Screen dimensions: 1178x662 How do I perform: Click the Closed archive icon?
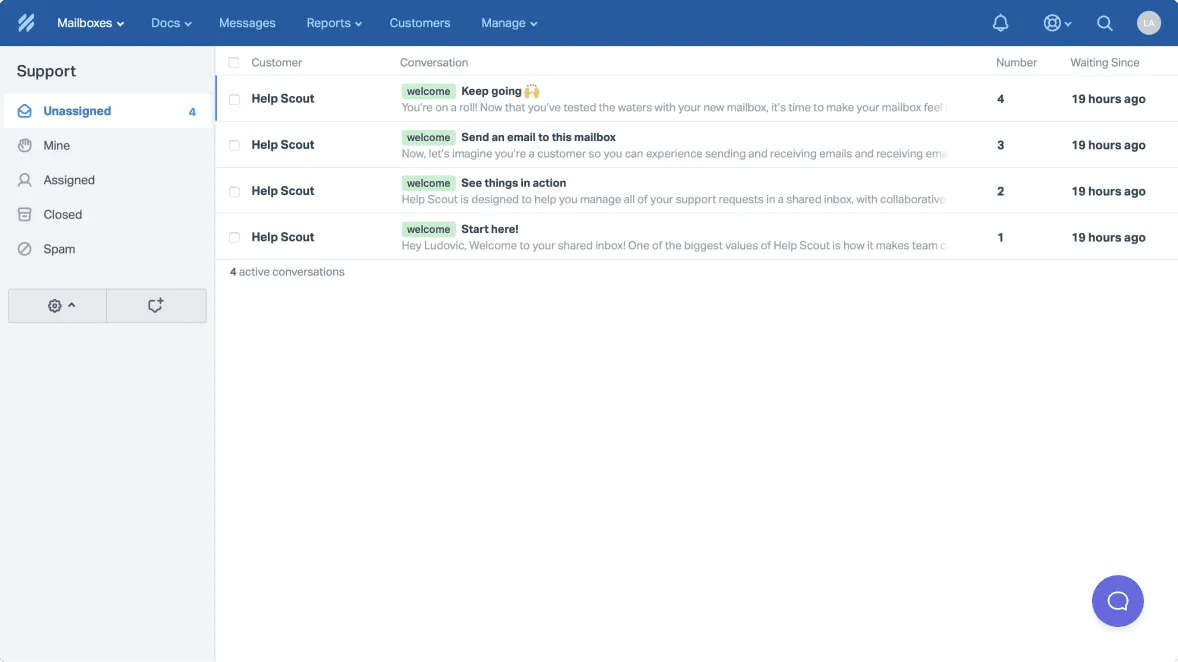click(x=25, y=215)
